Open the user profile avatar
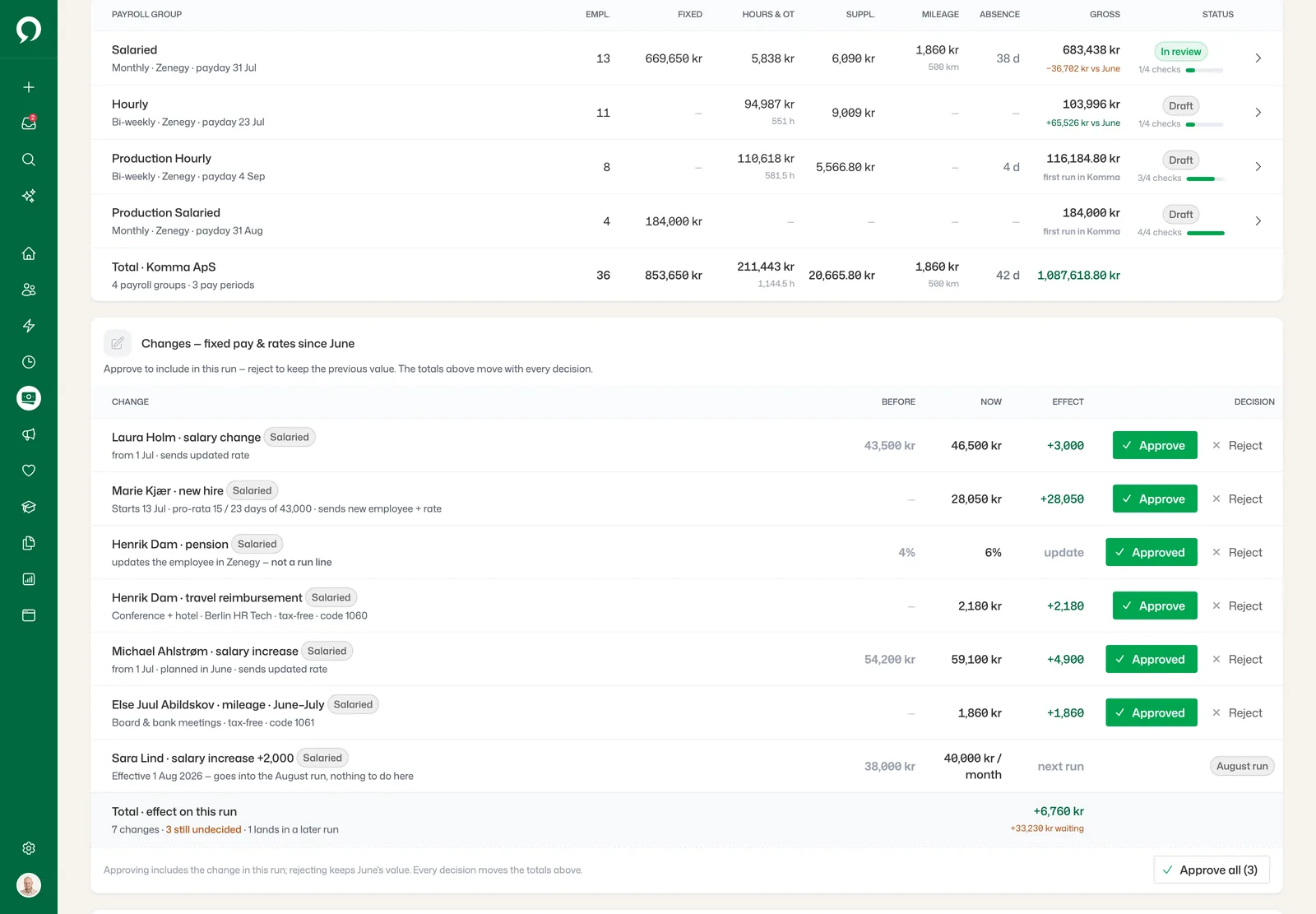 (x=29, y=885)
